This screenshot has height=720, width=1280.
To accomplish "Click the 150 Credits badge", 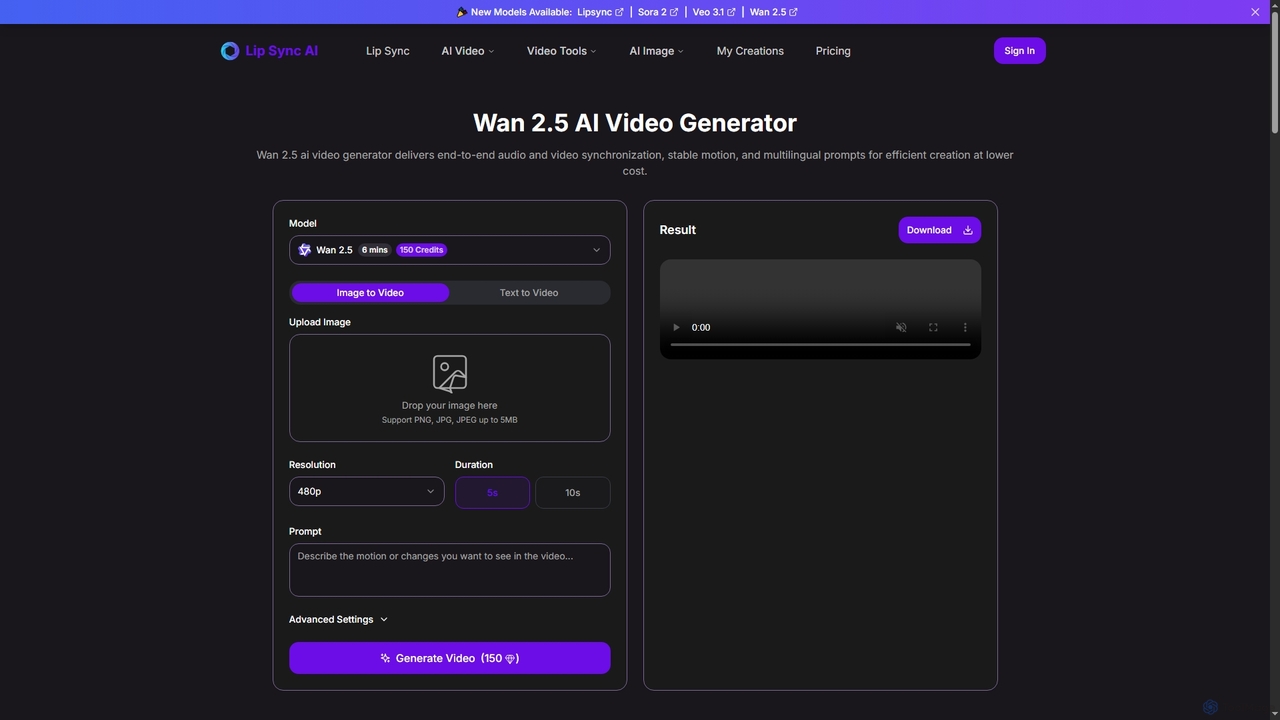I will pyautogui.click(x=421, y=250).
